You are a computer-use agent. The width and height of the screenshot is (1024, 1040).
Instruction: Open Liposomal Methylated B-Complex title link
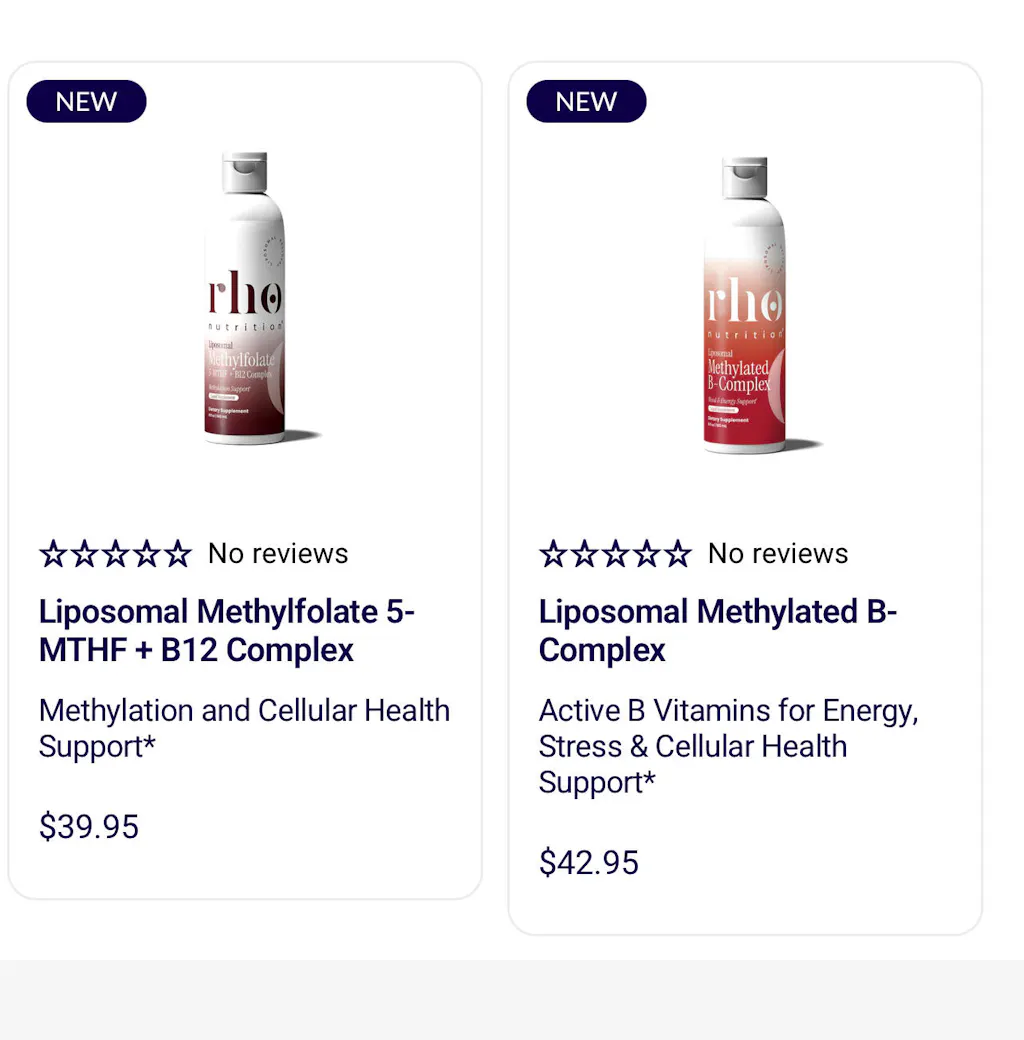(x=718, y=631)
